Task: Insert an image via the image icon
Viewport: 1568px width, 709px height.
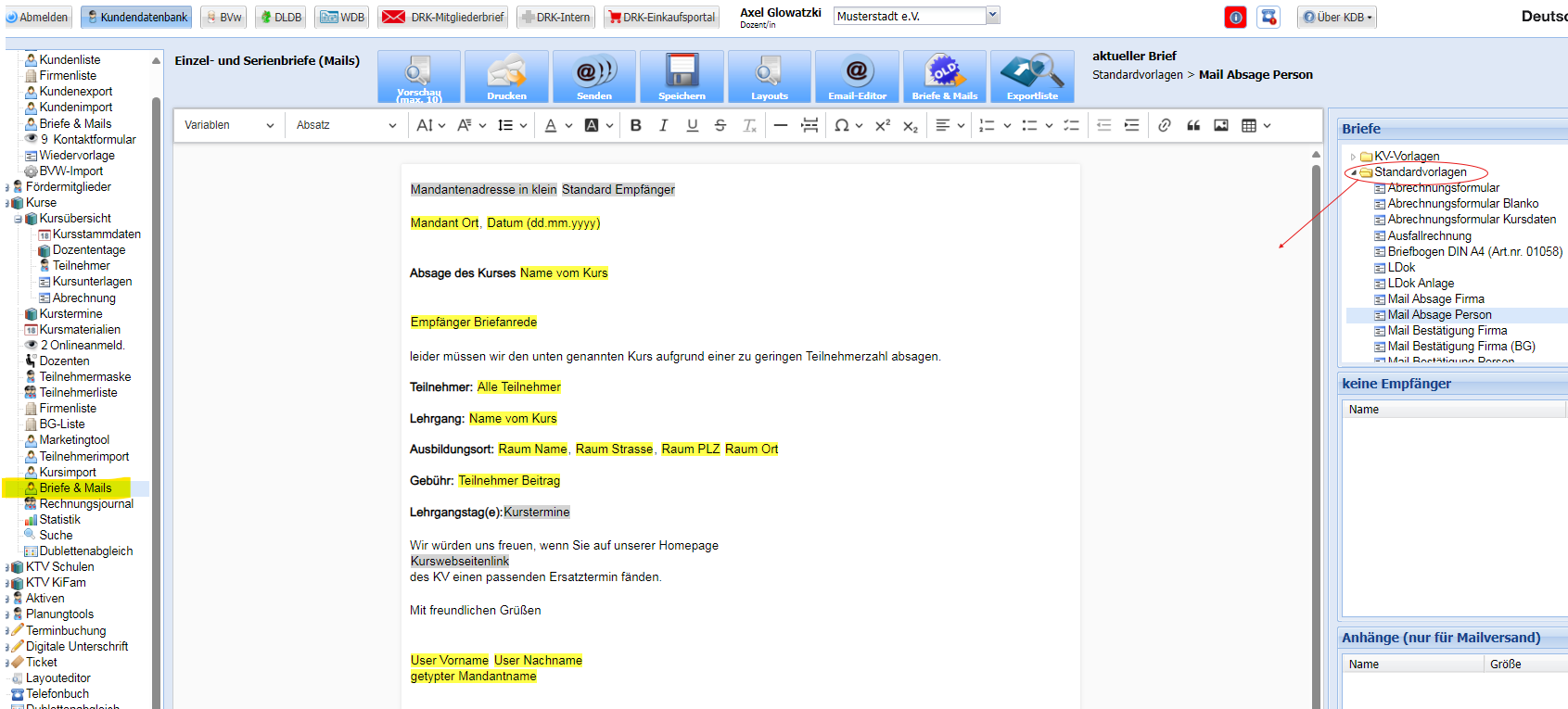Action: (1221, 125)
